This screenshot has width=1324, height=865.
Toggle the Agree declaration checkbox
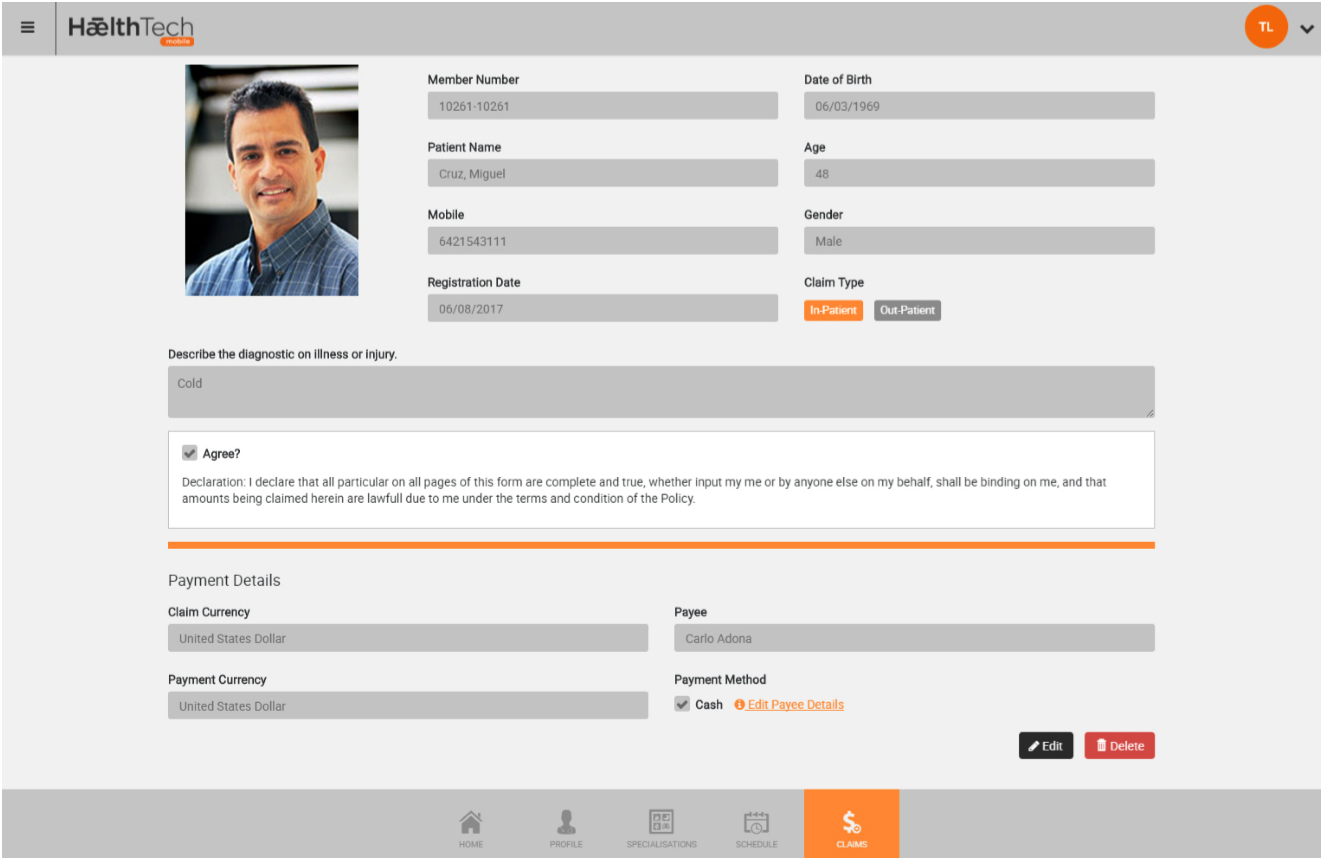point(190,453)
